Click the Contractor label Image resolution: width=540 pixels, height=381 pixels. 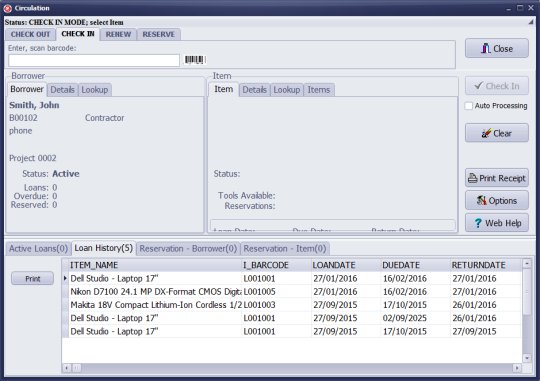(104, 118)
